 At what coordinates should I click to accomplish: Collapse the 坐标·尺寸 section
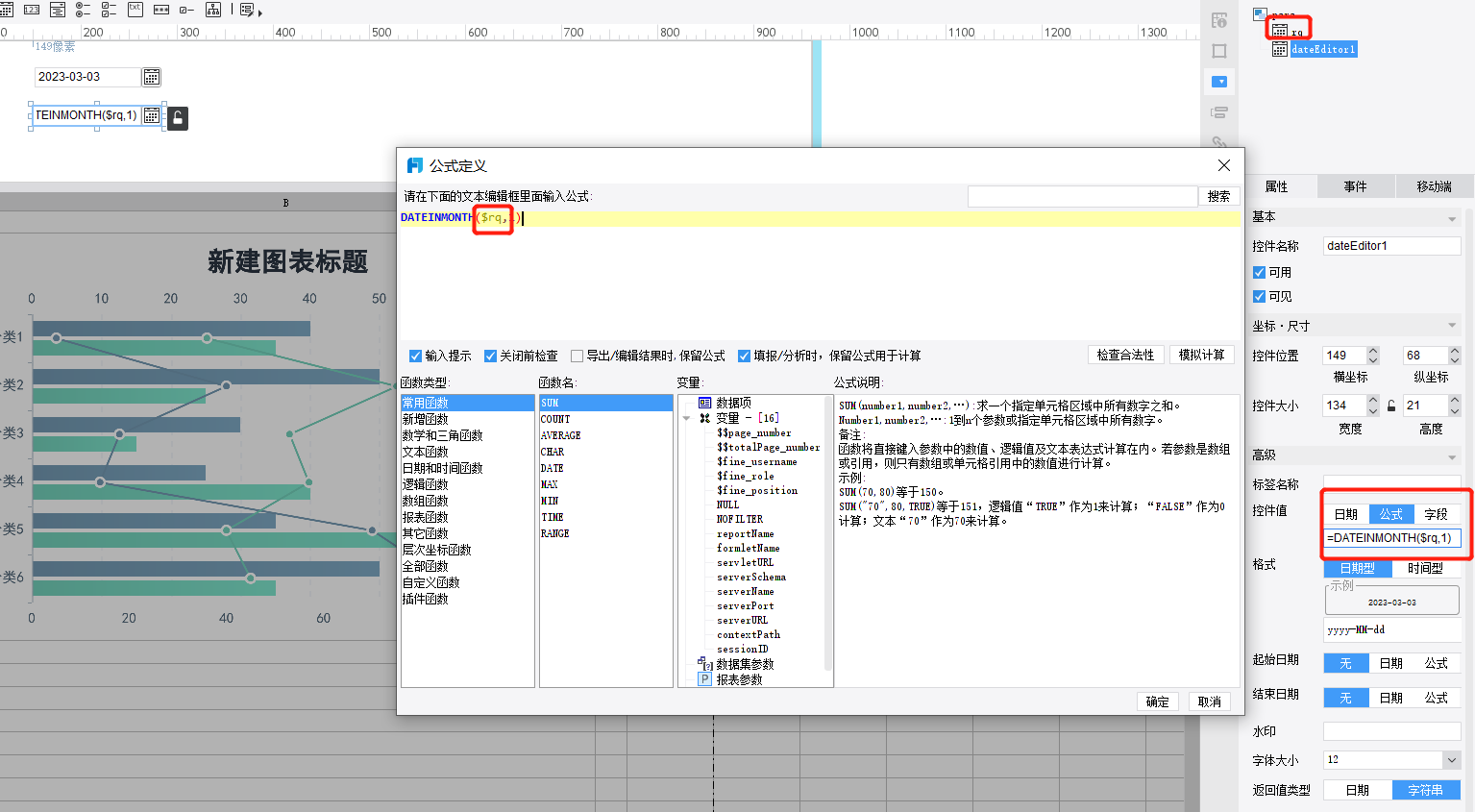[x=1452, y=326]
